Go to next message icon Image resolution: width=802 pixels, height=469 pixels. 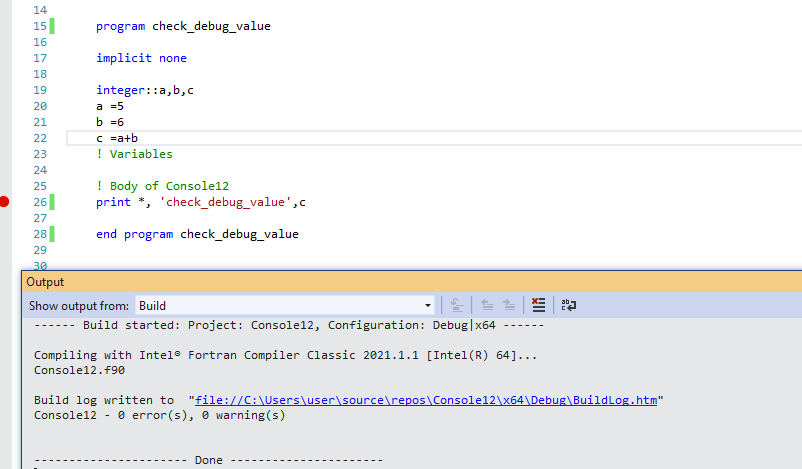click(x=509, y=305)
